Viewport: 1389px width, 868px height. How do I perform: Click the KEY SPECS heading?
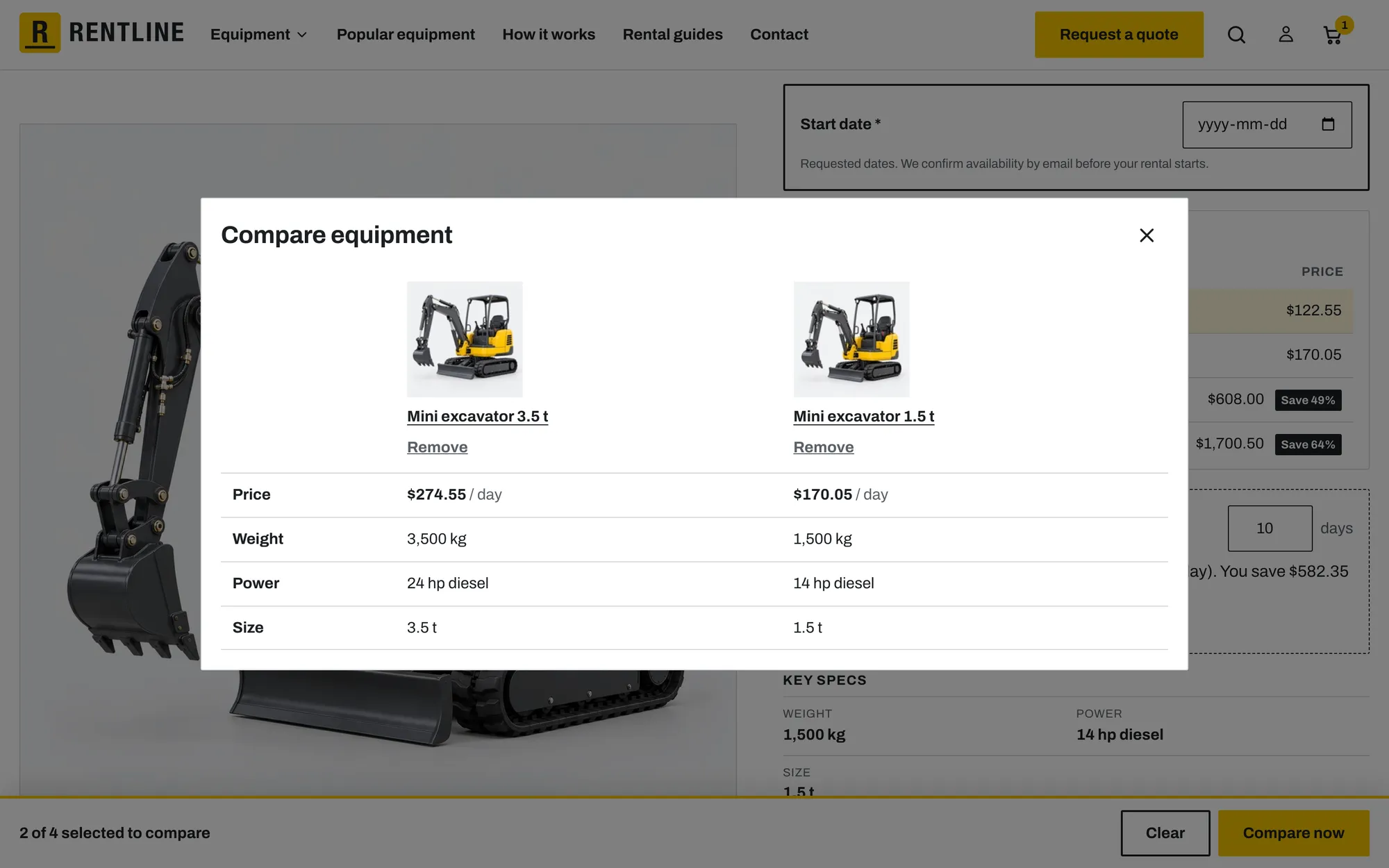[824, 681]
